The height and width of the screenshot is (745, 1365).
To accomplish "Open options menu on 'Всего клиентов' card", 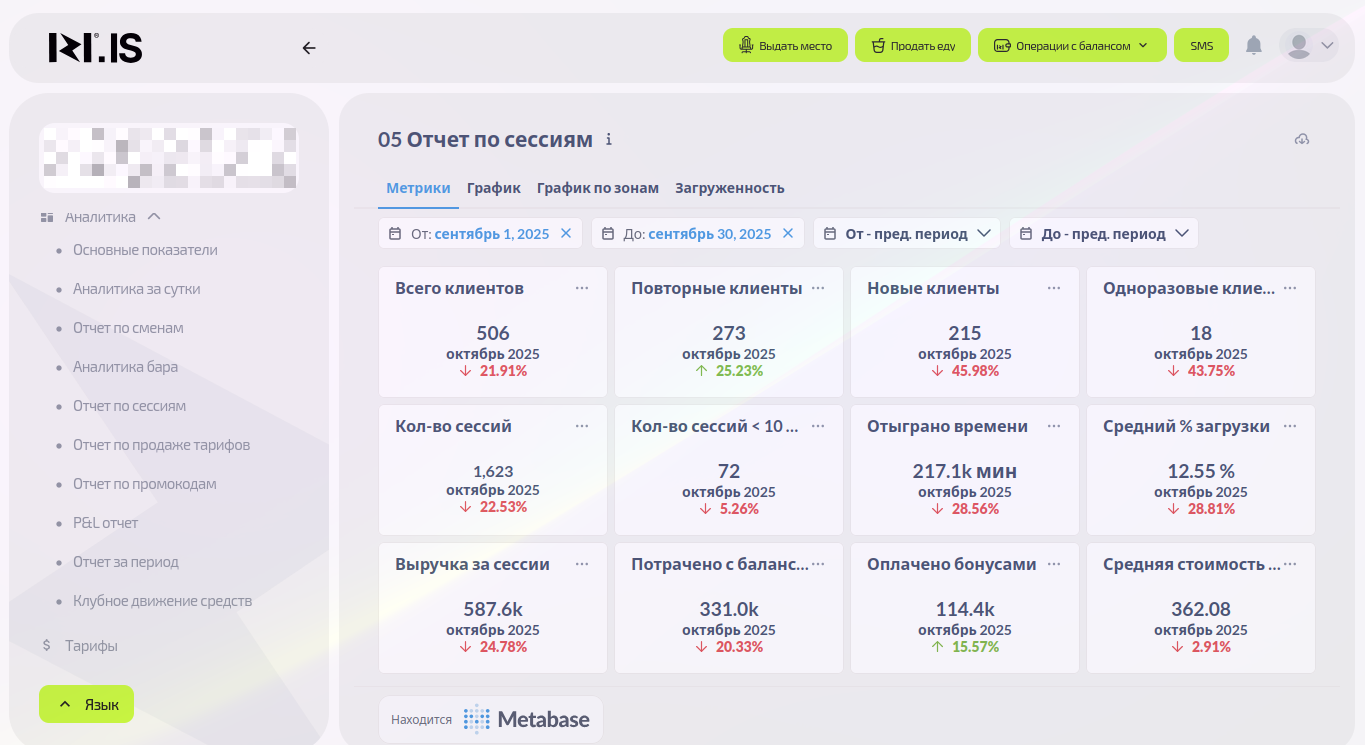I will [582, 288].
